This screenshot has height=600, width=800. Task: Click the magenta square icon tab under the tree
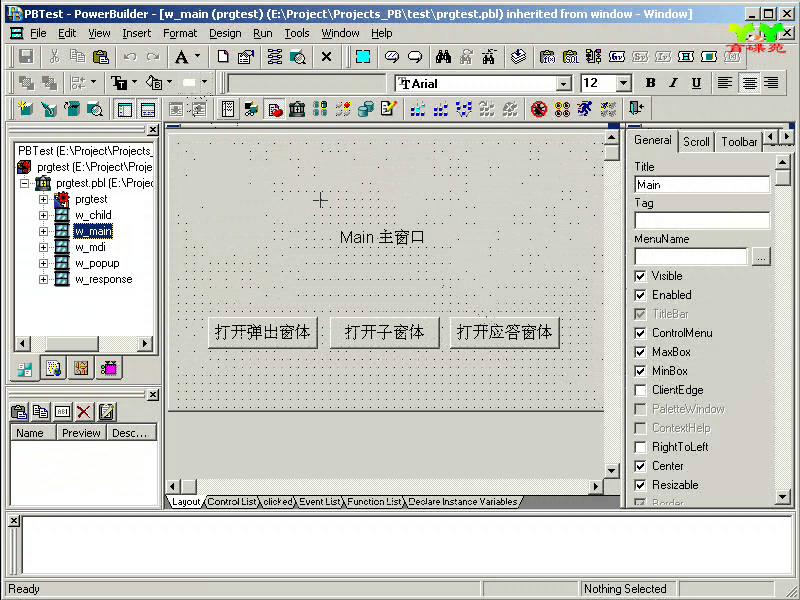(108, 368)
